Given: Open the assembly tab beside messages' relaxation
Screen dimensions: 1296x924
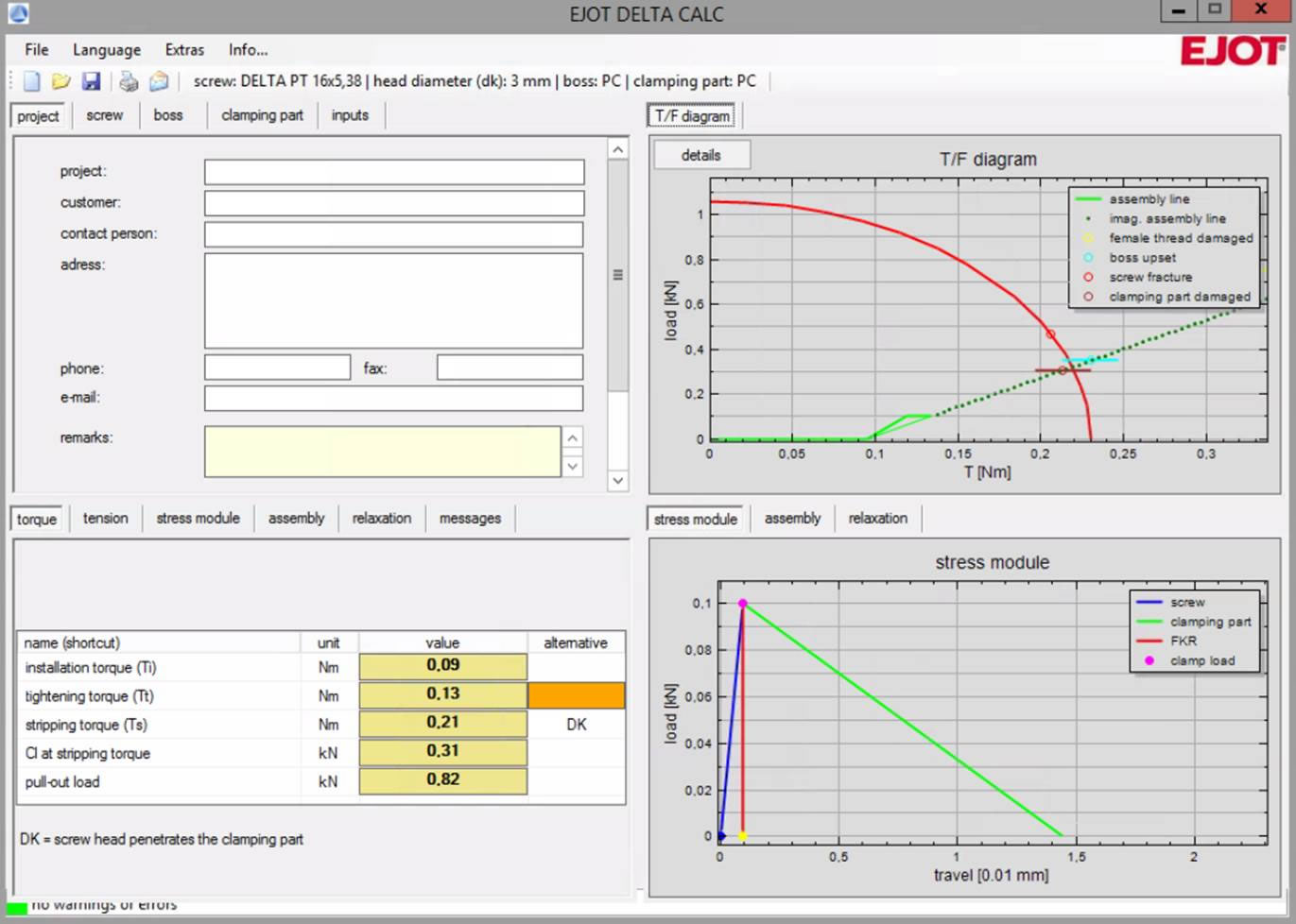Looking at the screenshot, I should click(296, 519).
